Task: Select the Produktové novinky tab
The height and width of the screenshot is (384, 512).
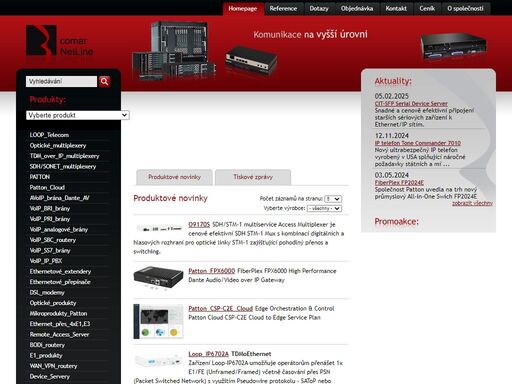Action: pyautogui.click(x=174, y=177)
